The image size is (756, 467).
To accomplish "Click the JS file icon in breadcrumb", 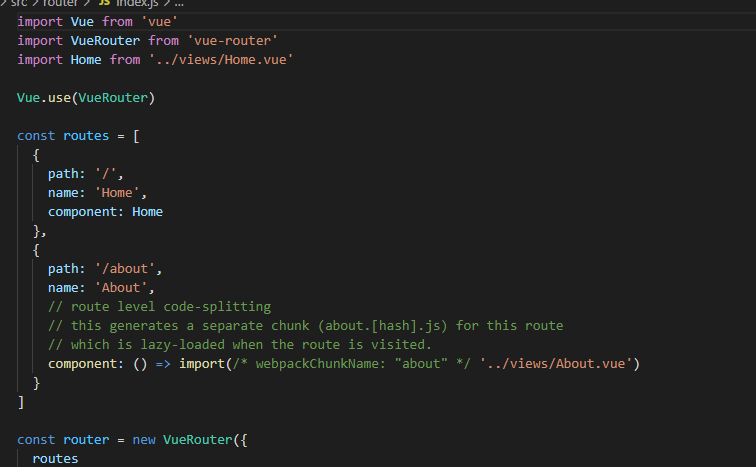I will pos(104,3).
